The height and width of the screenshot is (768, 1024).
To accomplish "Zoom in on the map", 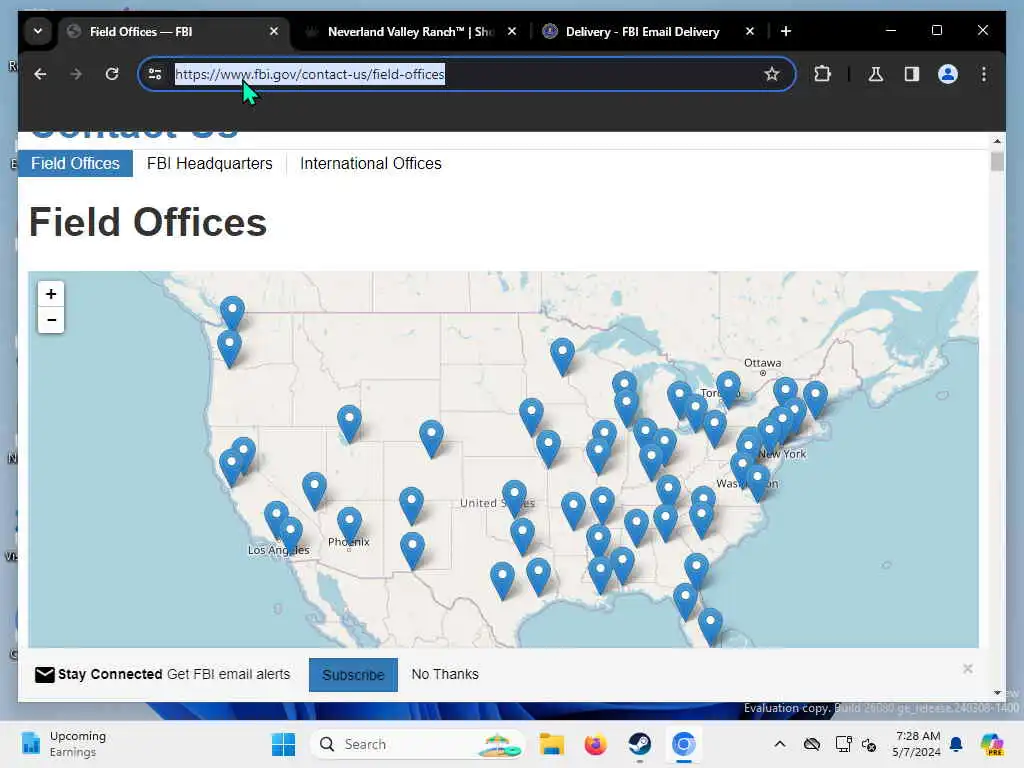I will 51,295.
